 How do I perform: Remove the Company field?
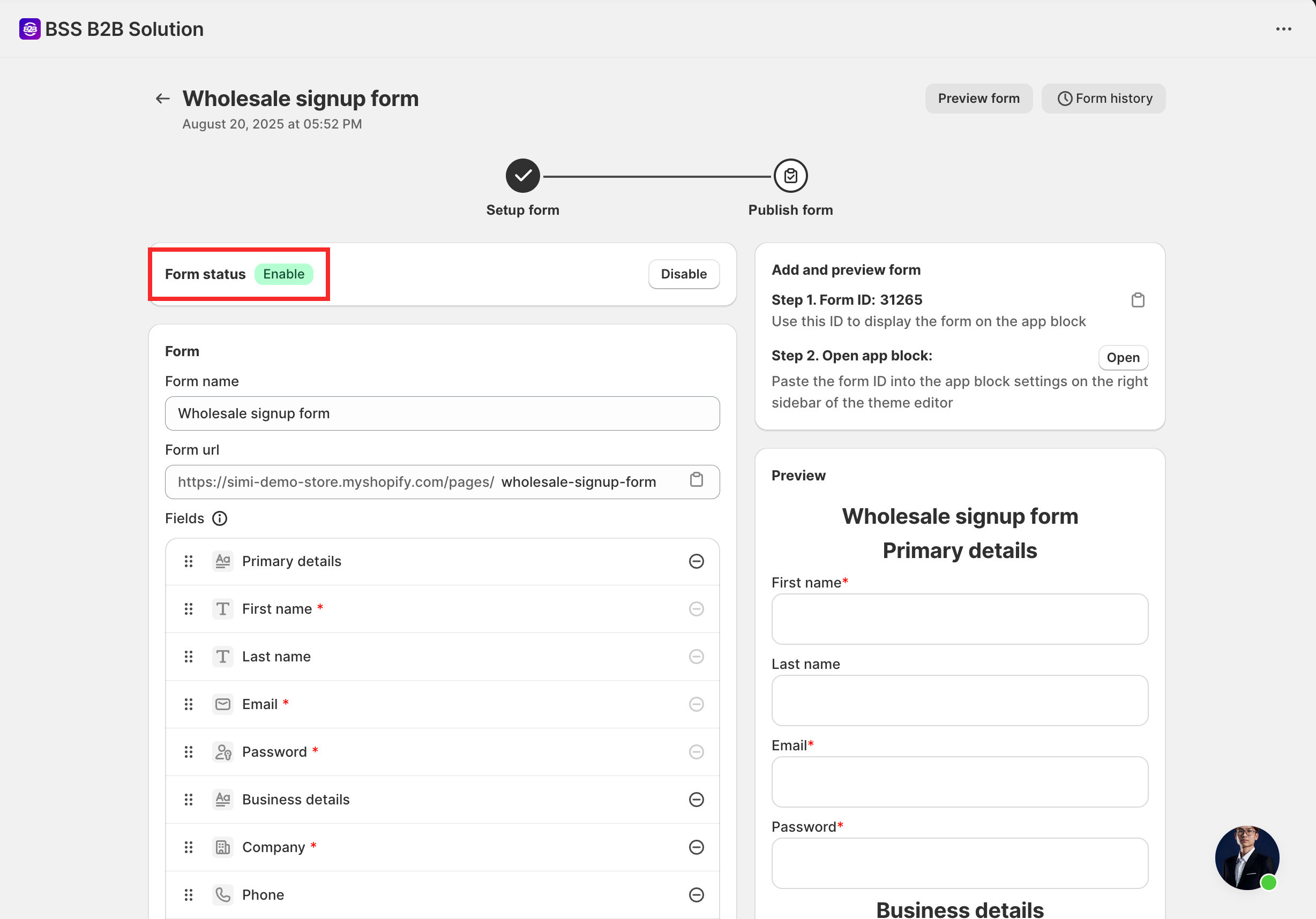click(696, 847)
